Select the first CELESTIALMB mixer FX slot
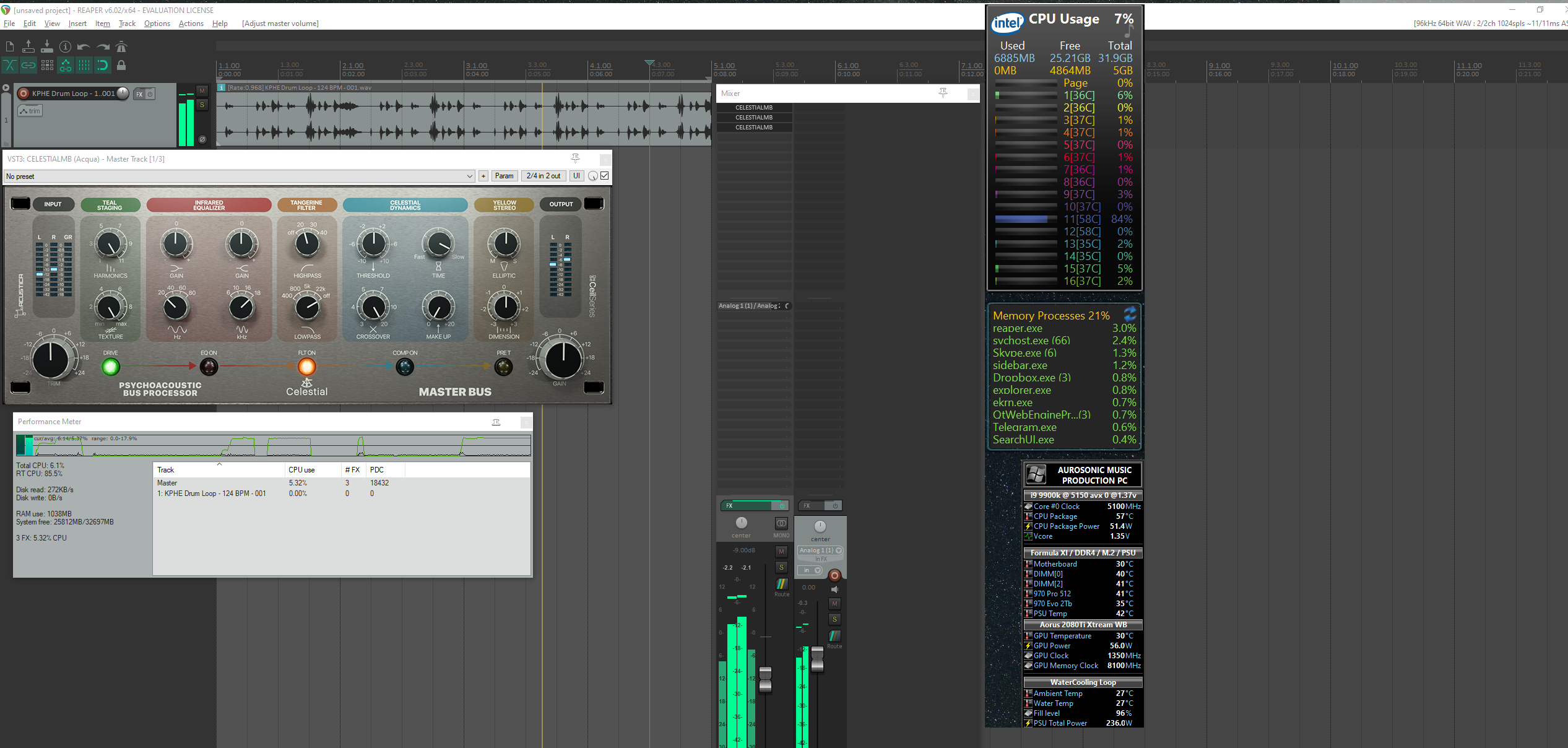The image size is (1568, 748). click(x=754, y=108)
